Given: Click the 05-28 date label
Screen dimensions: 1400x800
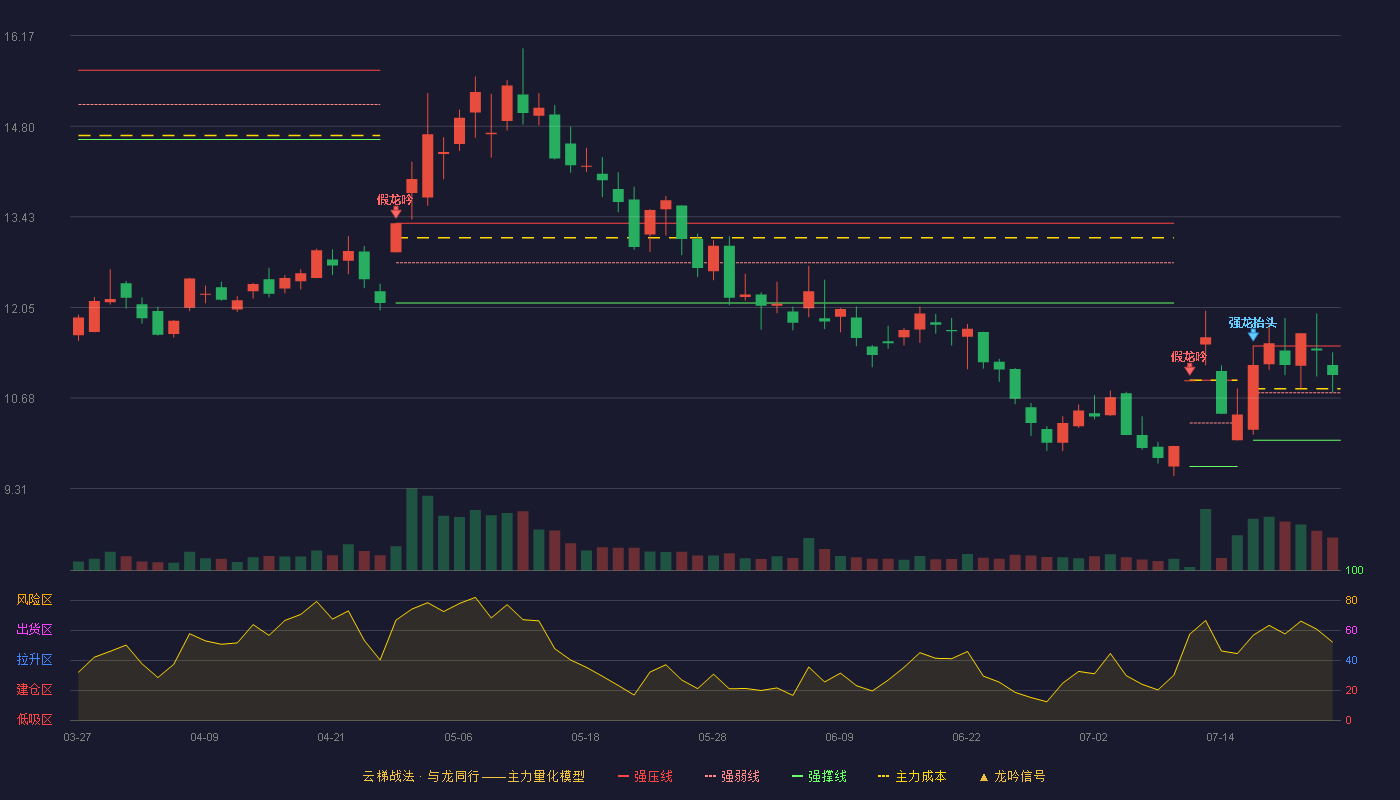Looking at the screenshot, I should point(712,737).
